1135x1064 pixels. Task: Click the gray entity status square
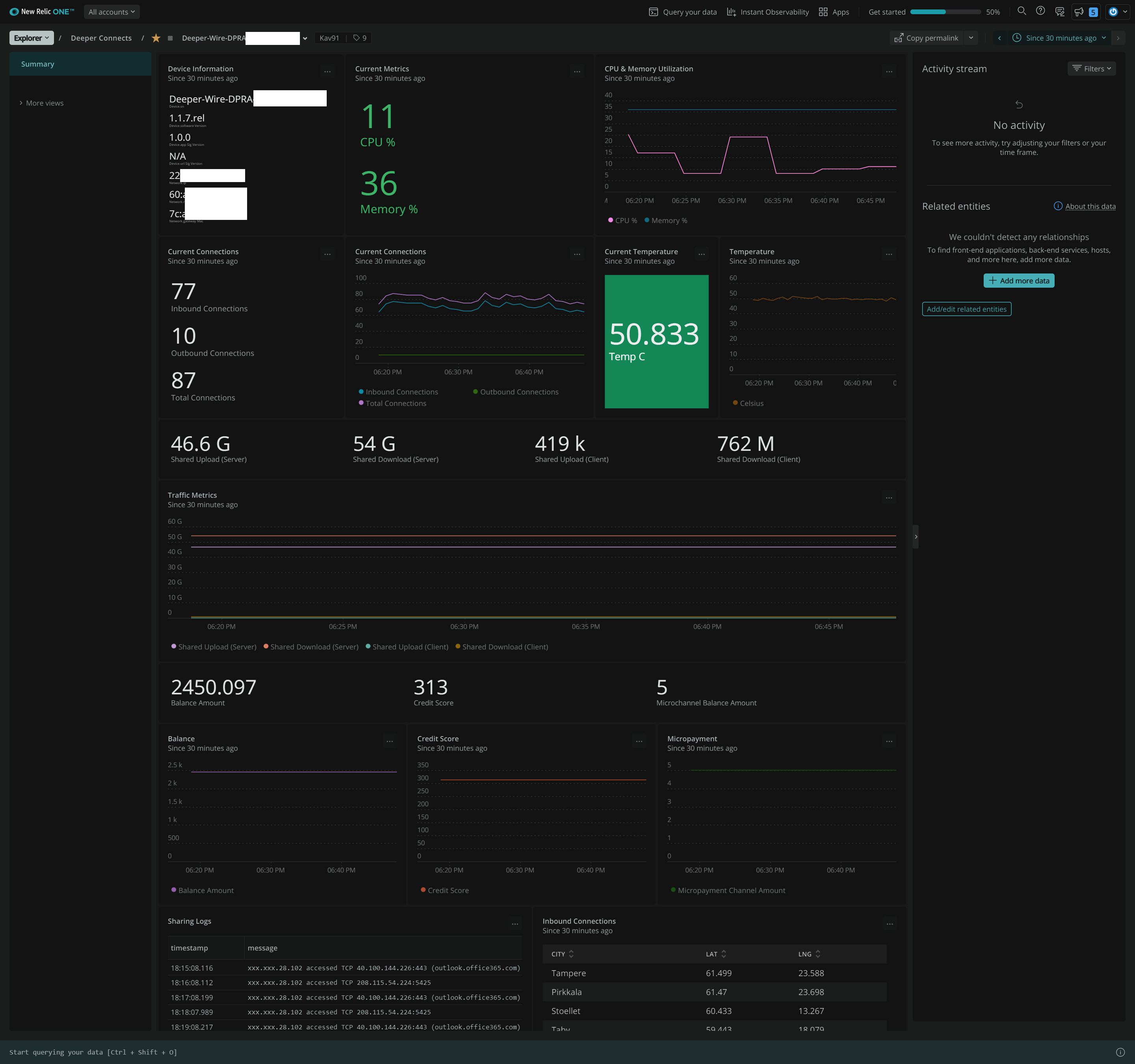click(170, 38)
